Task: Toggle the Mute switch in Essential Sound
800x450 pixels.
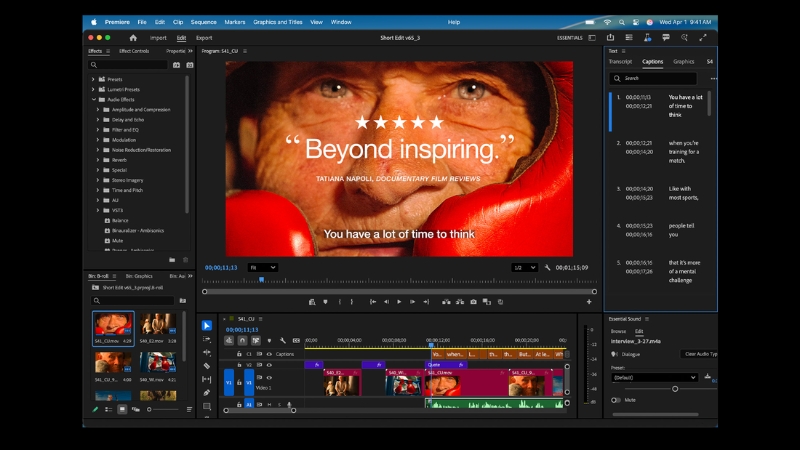Action: pos(616,400)
